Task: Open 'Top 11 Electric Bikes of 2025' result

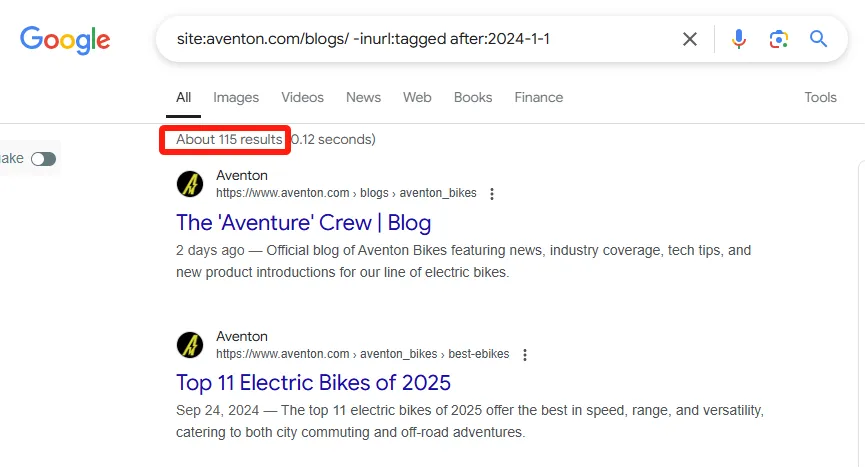Action: pyautogui.click(x=313, y=383)
